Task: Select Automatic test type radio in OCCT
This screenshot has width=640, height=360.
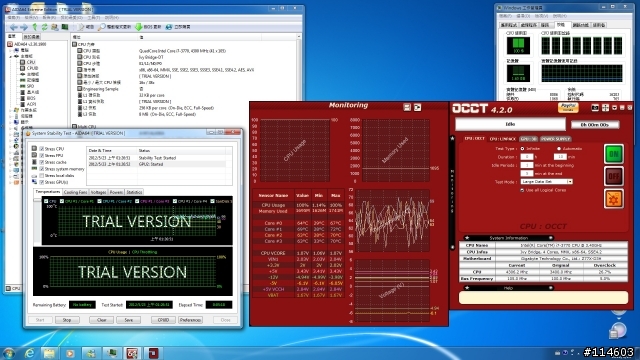Action: pos(559,149)
